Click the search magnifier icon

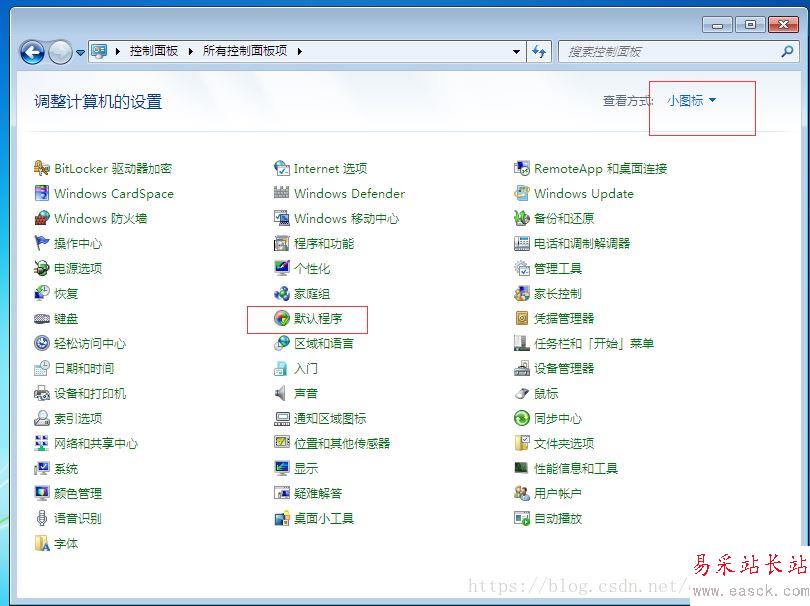coord(787,51)
